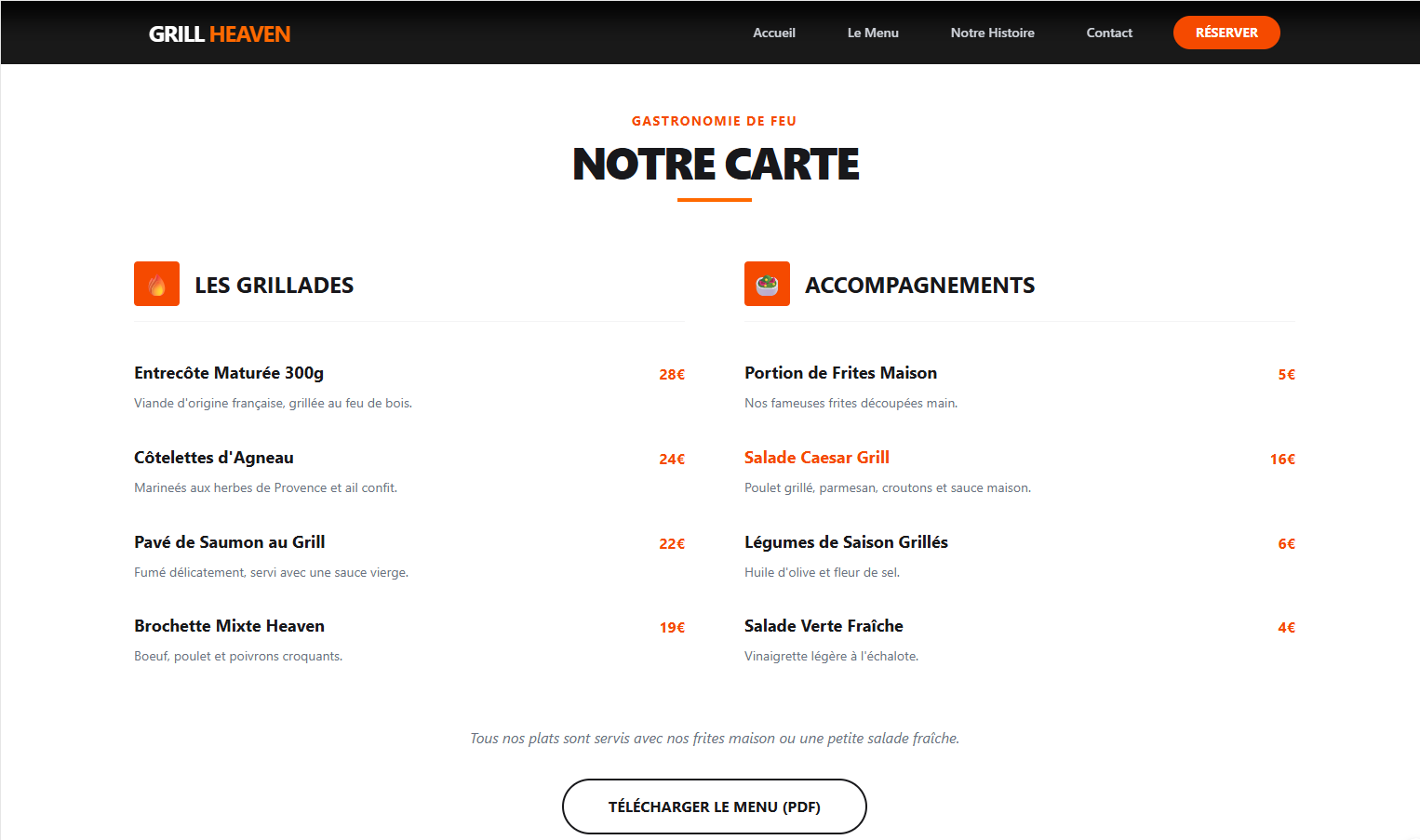Open Notre Histoire in the navbar

tap(992, 33)
